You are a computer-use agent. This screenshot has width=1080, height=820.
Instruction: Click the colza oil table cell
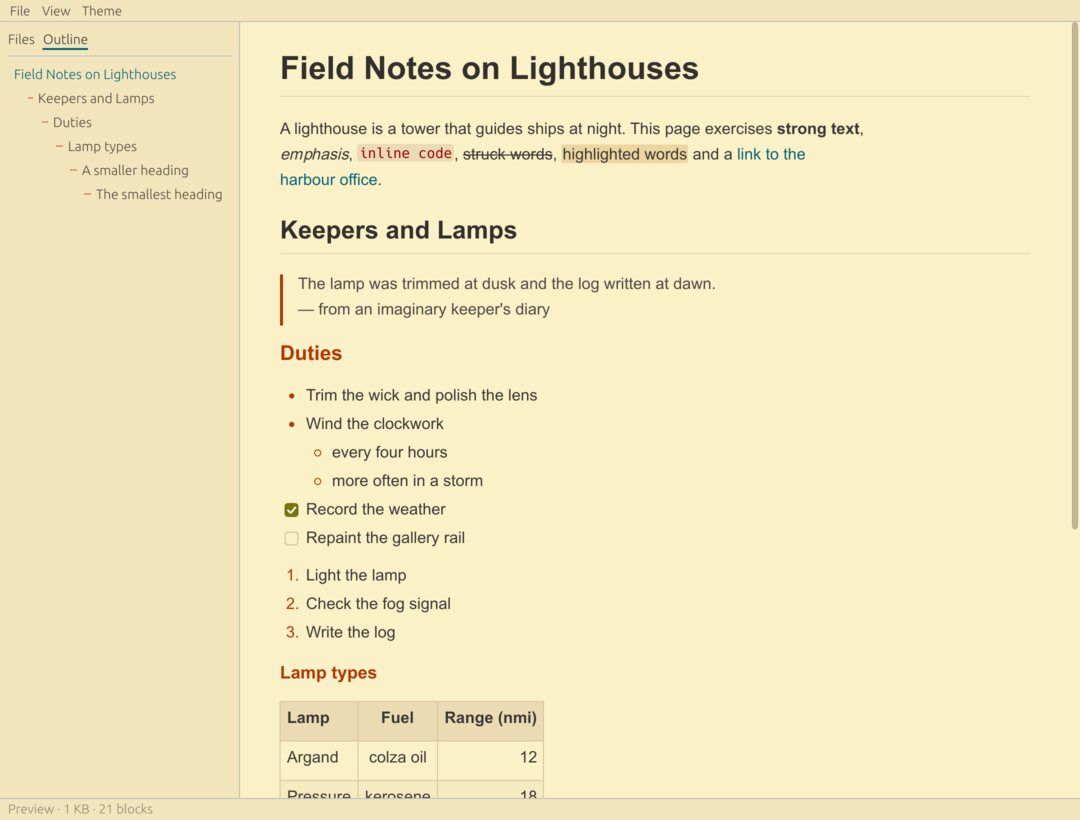(x=397, y=760)
